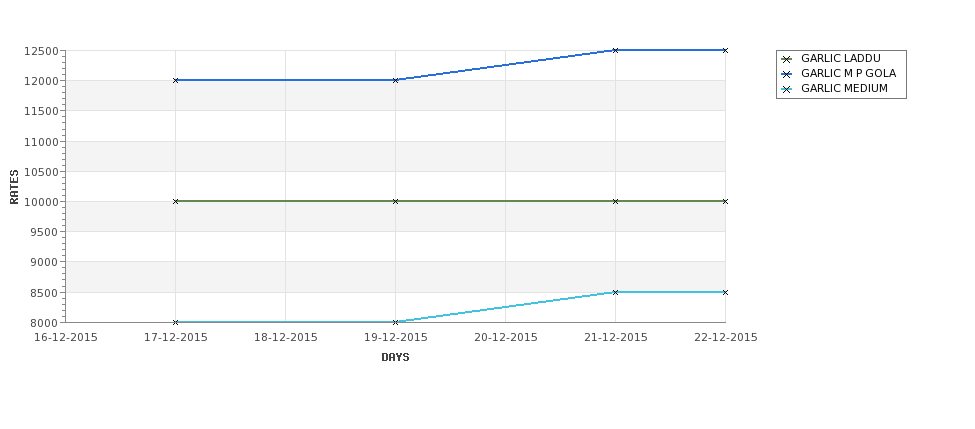
Task: Click Garlic Medium data point on 22-12-2015
Action: coord(725,292)
